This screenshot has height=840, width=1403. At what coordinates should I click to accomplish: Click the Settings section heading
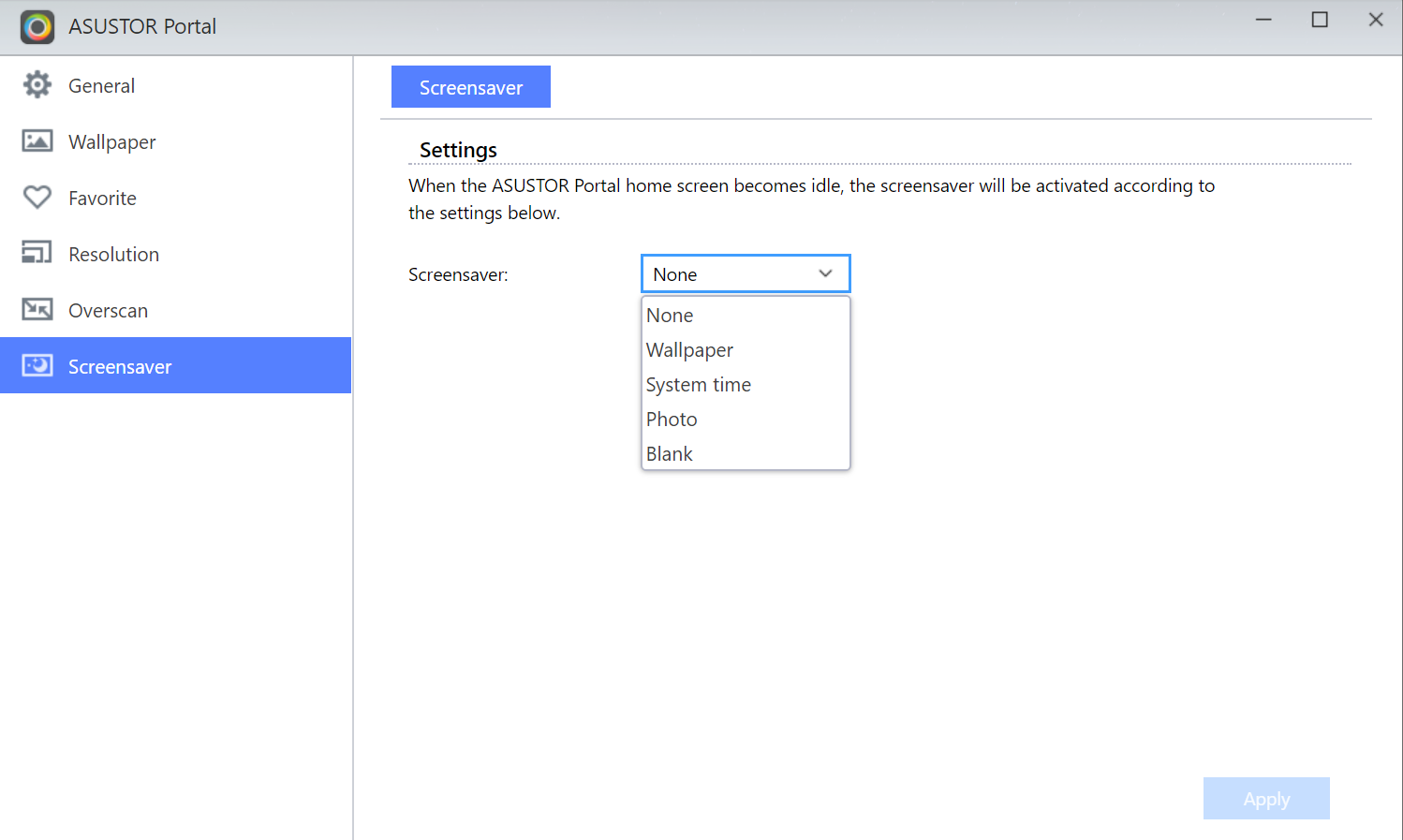458,150
